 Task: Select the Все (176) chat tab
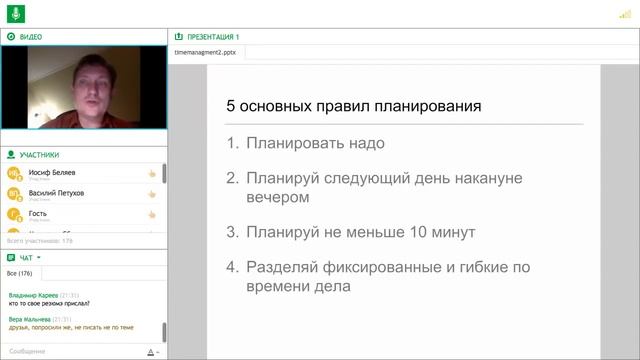[20, 273]
